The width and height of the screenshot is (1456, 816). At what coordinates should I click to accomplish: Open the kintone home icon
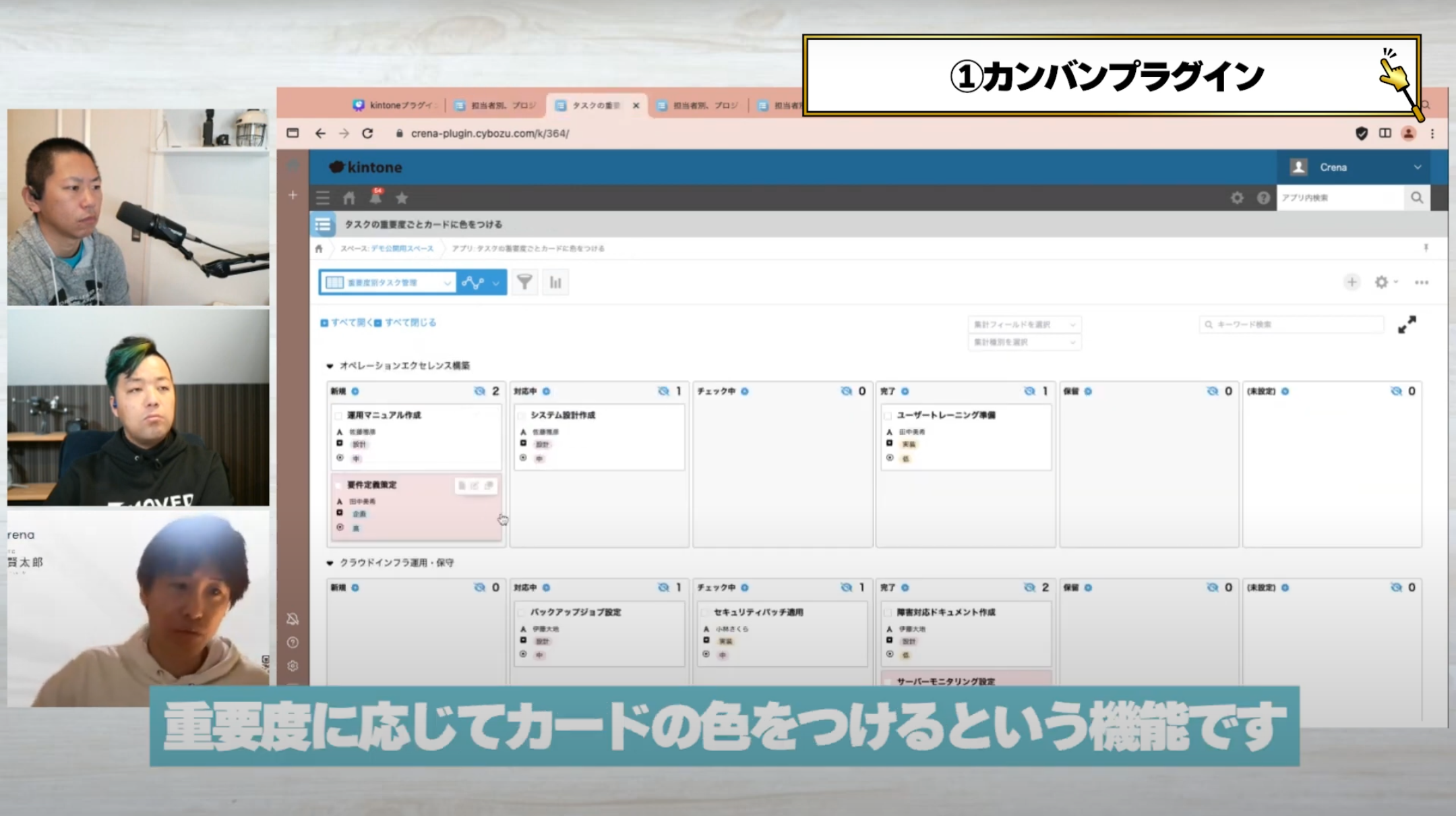(348, 198)
